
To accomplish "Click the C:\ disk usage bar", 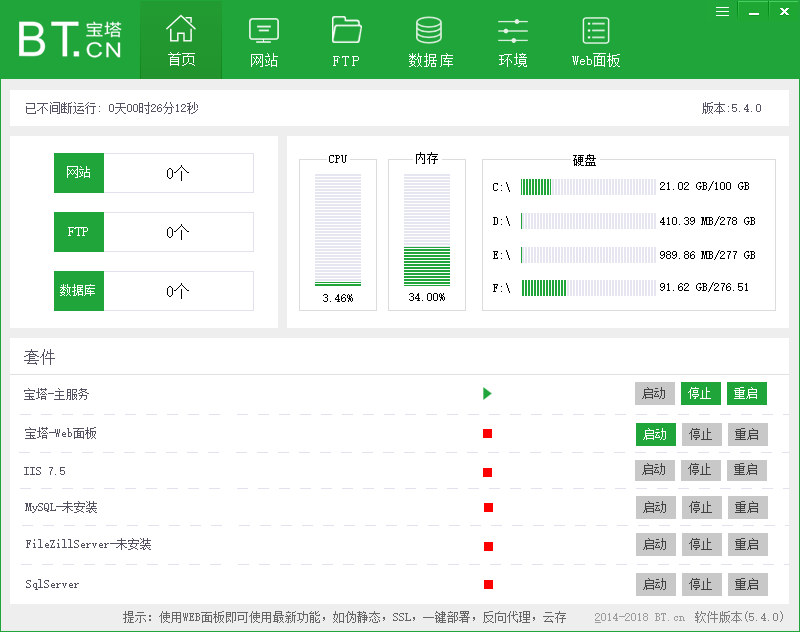I will 588,187.
